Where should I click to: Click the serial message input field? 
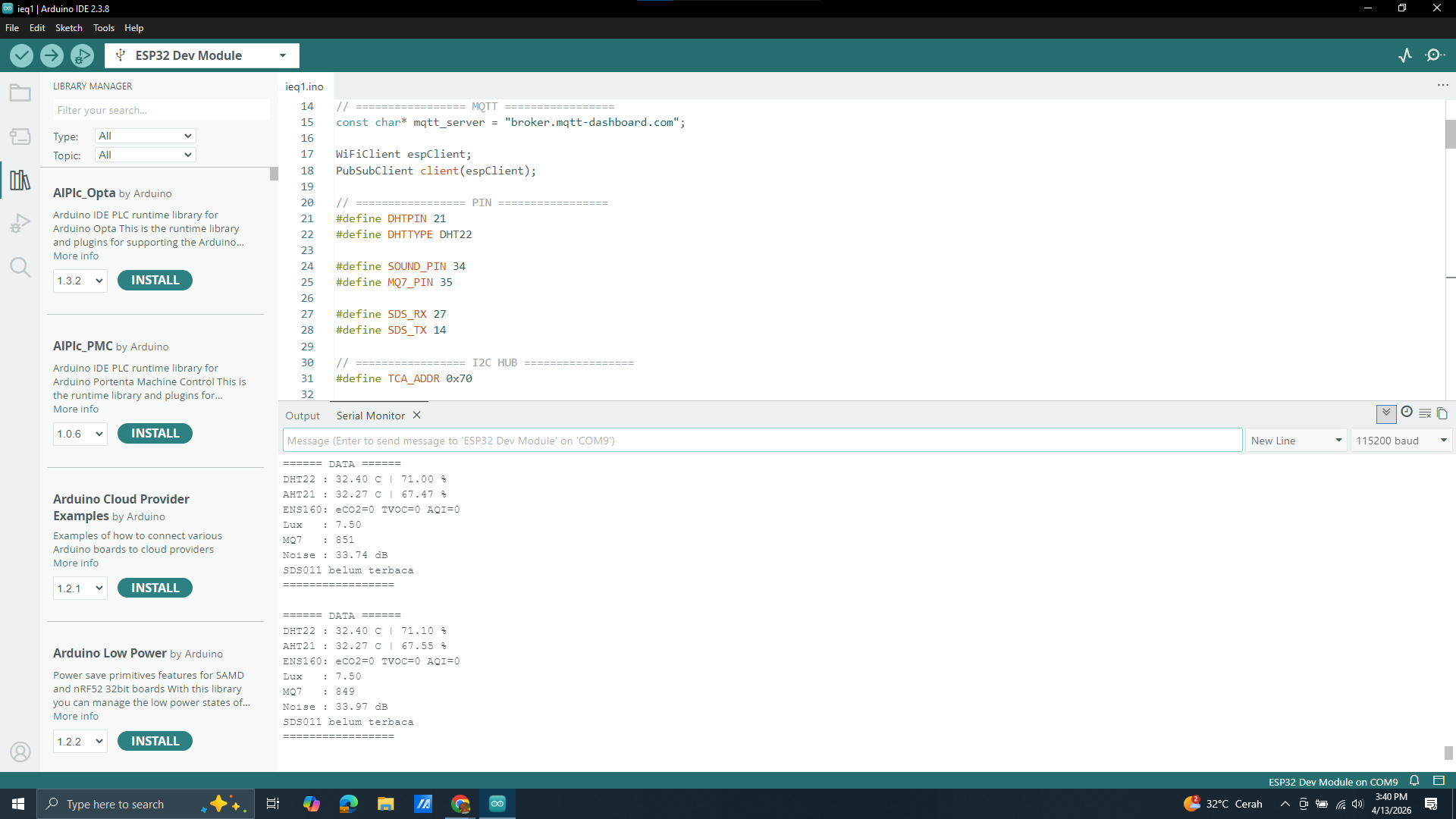(x=762, y=441)
